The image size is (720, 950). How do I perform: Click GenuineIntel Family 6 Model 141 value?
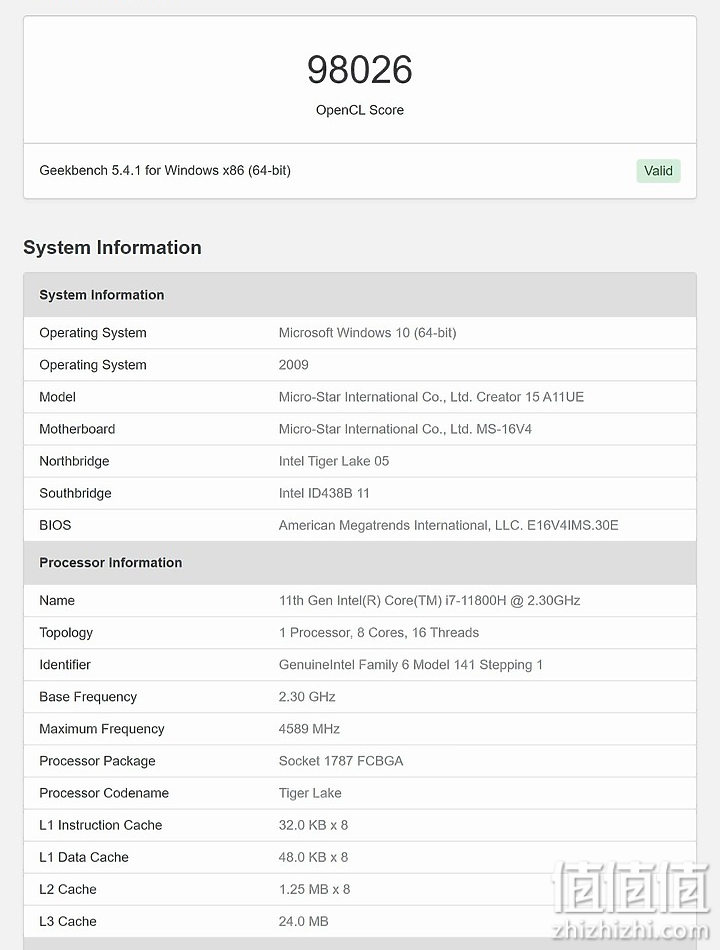pyautogui.click(x=410, y=665)
